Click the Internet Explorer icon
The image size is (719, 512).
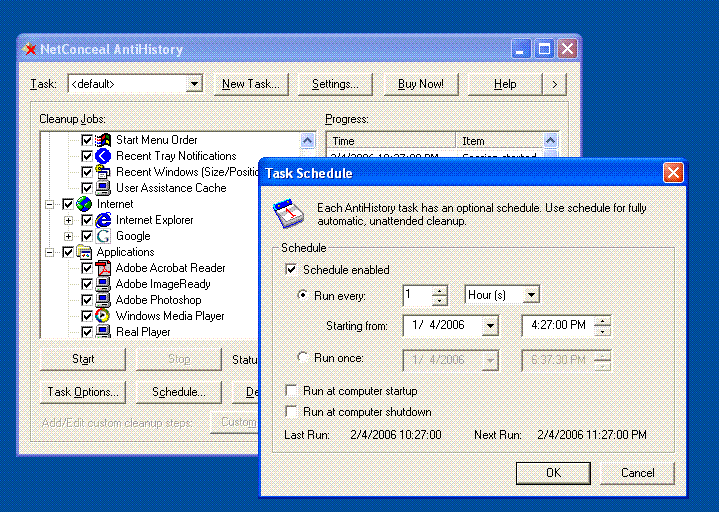pos(103,220)
